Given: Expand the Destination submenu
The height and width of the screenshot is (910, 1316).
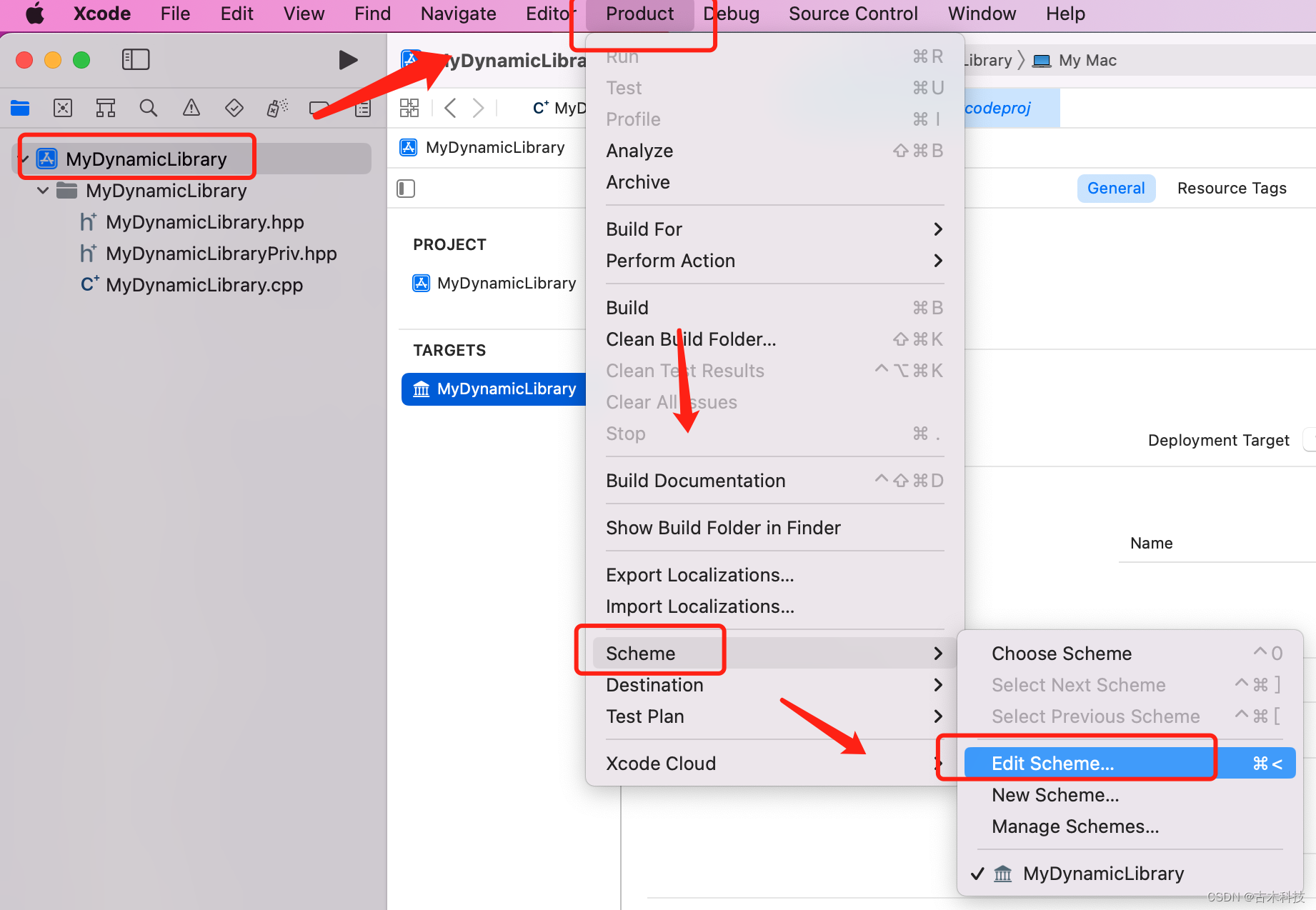Looking at the screenshot, I should (775, 685).
